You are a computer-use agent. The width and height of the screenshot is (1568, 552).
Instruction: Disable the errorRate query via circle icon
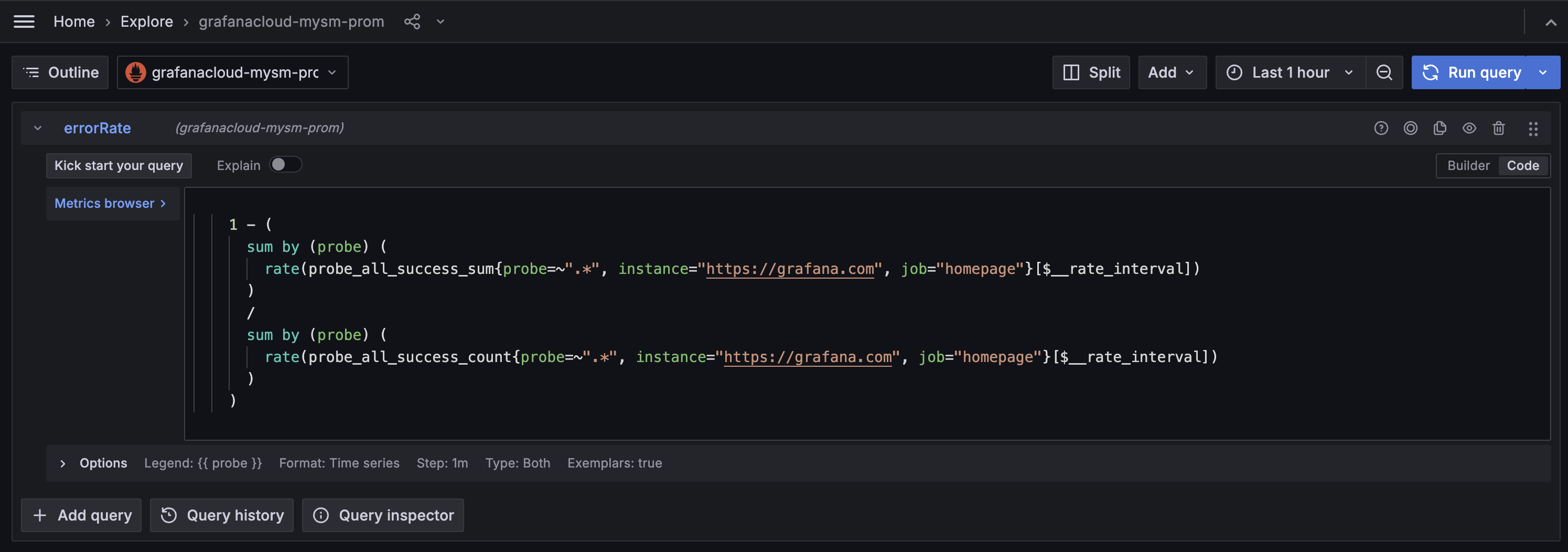(x=1411, y=128)
